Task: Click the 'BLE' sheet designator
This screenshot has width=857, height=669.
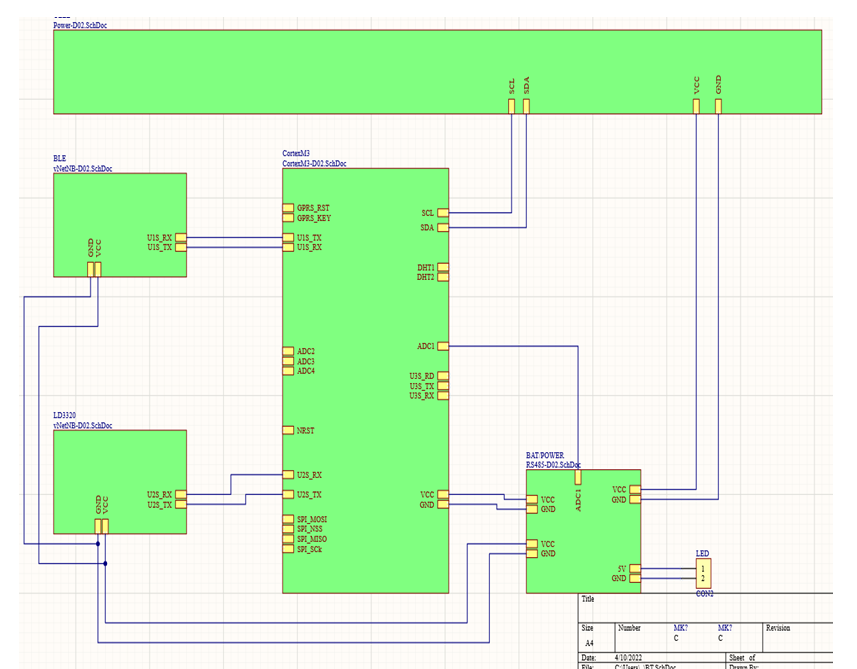Action: (60, 159)
